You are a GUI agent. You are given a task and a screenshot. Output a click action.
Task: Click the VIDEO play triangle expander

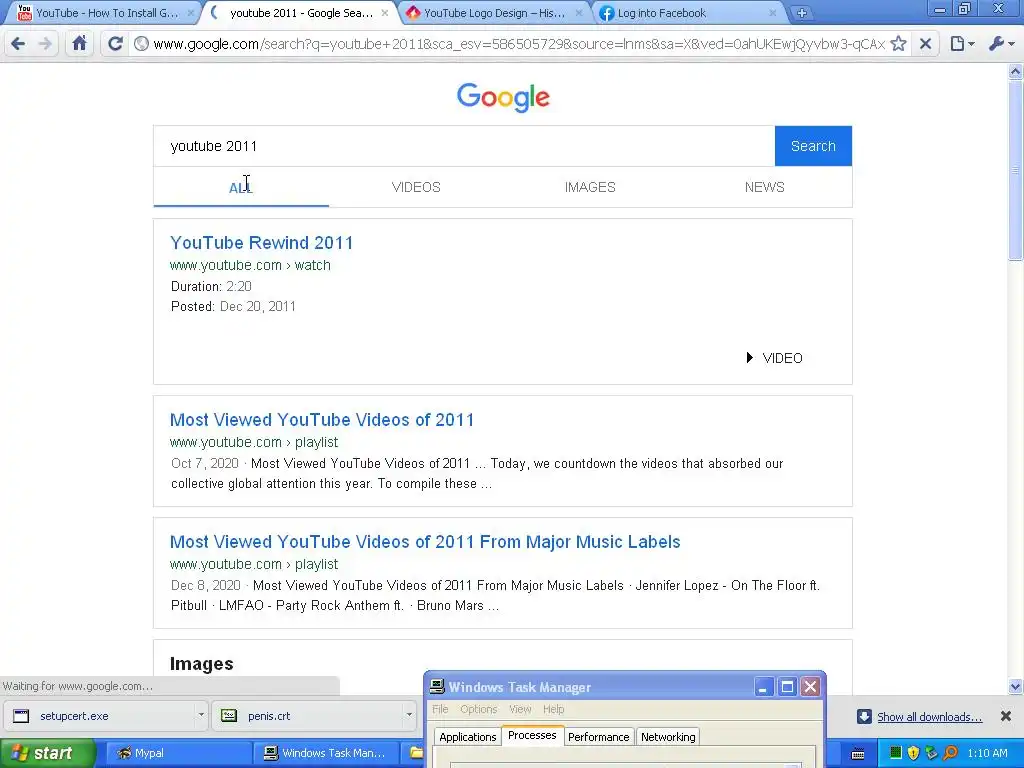coord(749,358)
